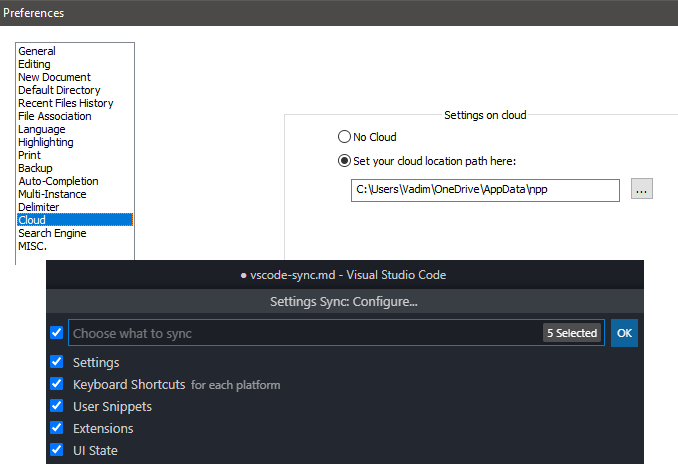
Task: Toggle the UI State checkbox
Action: click(x=57, y=450)
